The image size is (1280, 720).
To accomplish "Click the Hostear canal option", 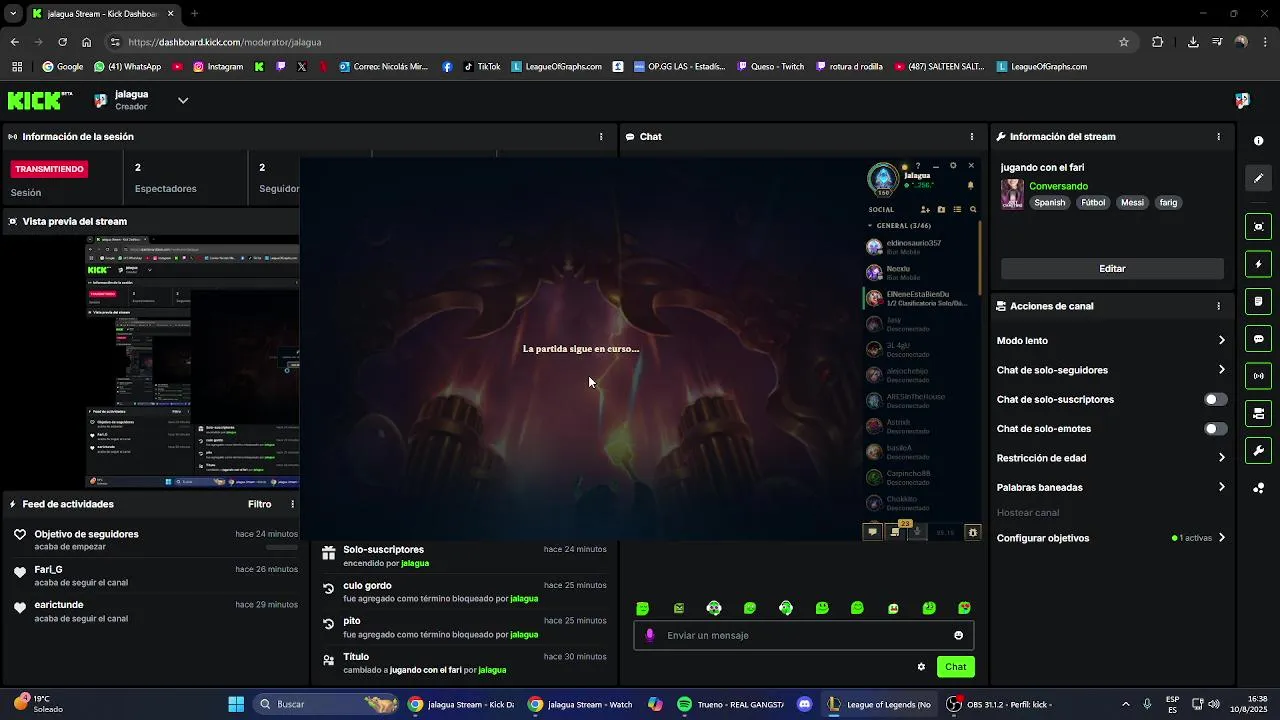I will tap(1027, 513).
